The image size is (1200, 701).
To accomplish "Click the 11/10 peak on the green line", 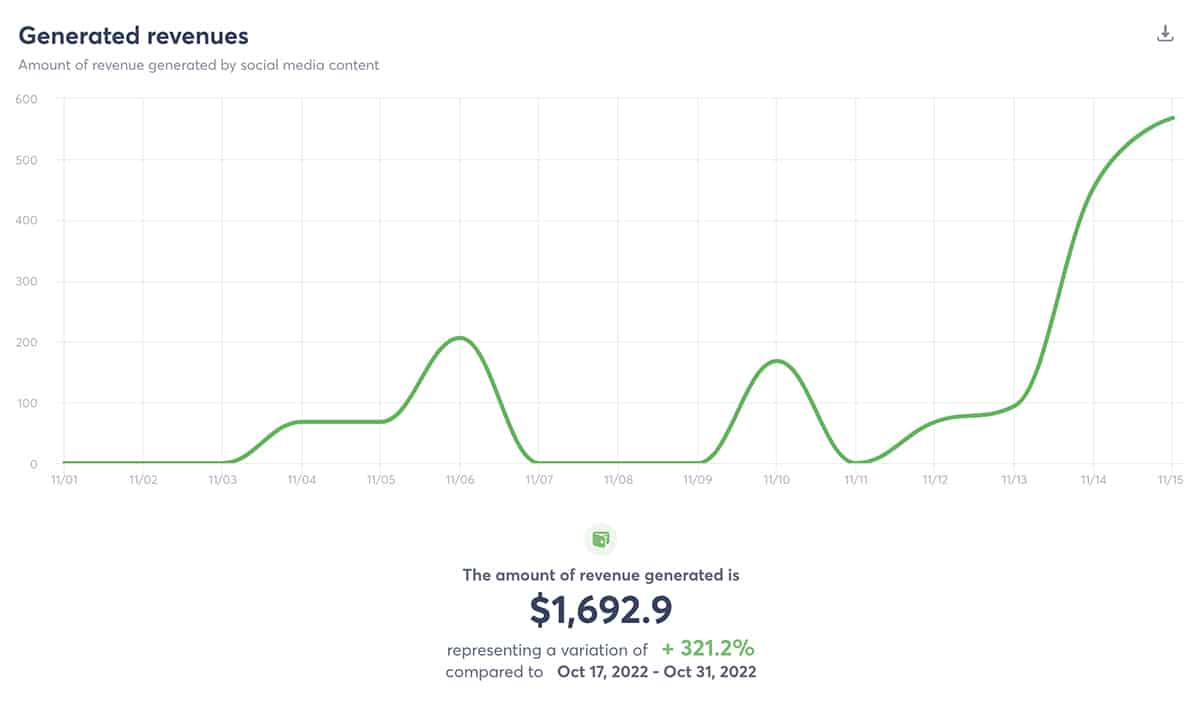I will (776, 361).
